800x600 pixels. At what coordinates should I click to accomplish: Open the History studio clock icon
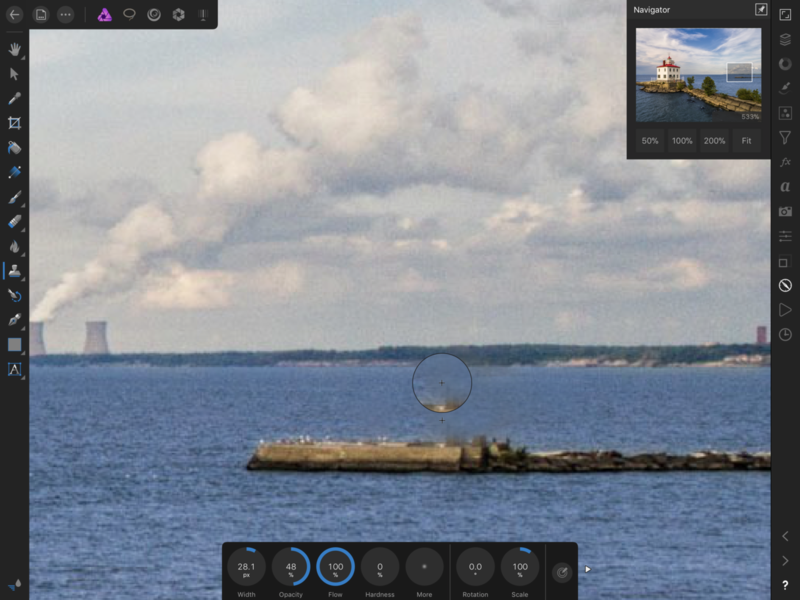click(785, 334)
